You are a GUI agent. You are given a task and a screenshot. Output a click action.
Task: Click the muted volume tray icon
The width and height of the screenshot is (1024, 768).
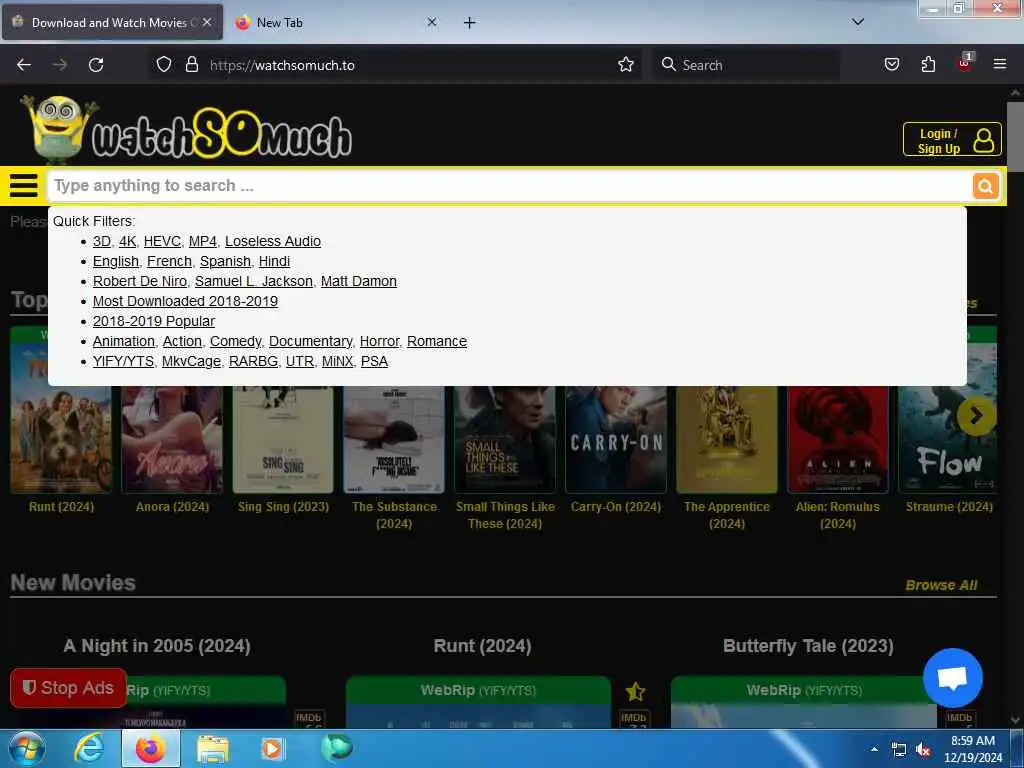[923, 750]
